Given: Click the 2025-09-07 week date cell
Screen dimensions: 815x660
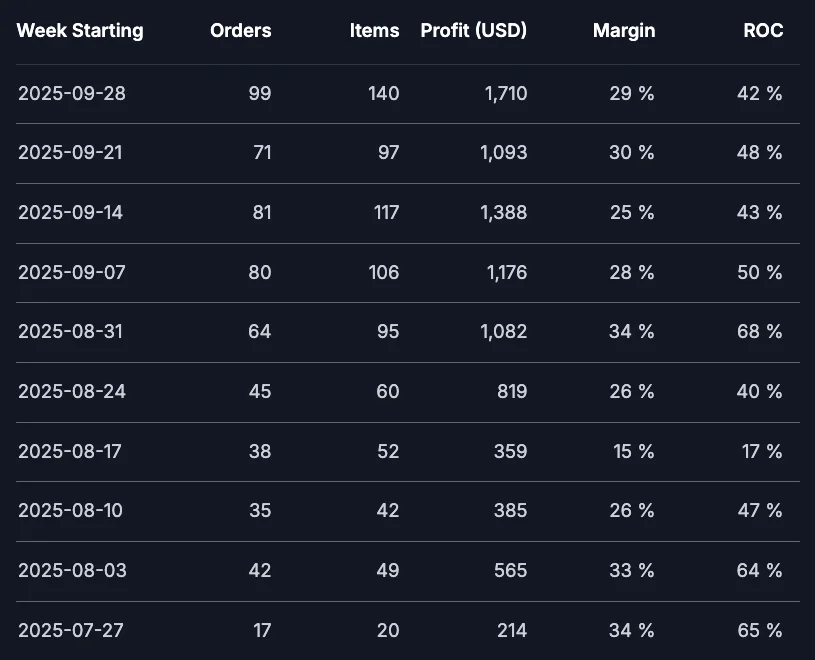Looking at the screenshot, I should click(72, 272).
